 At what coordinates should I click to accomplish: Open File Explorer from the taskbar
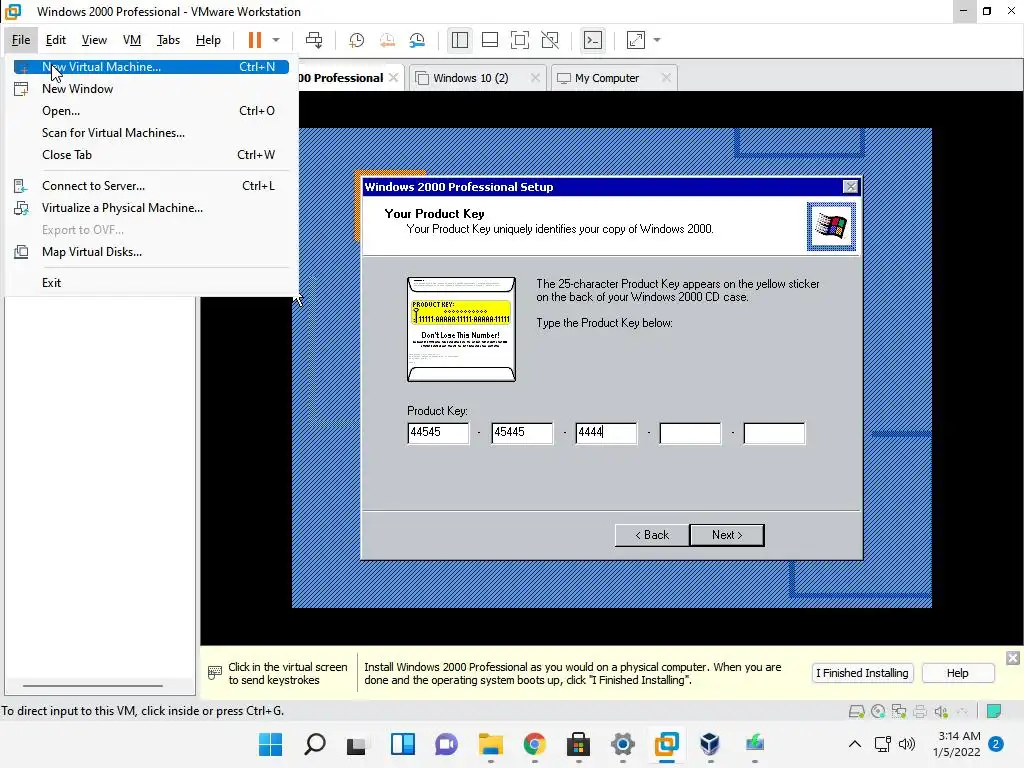(x=490, y=744)
